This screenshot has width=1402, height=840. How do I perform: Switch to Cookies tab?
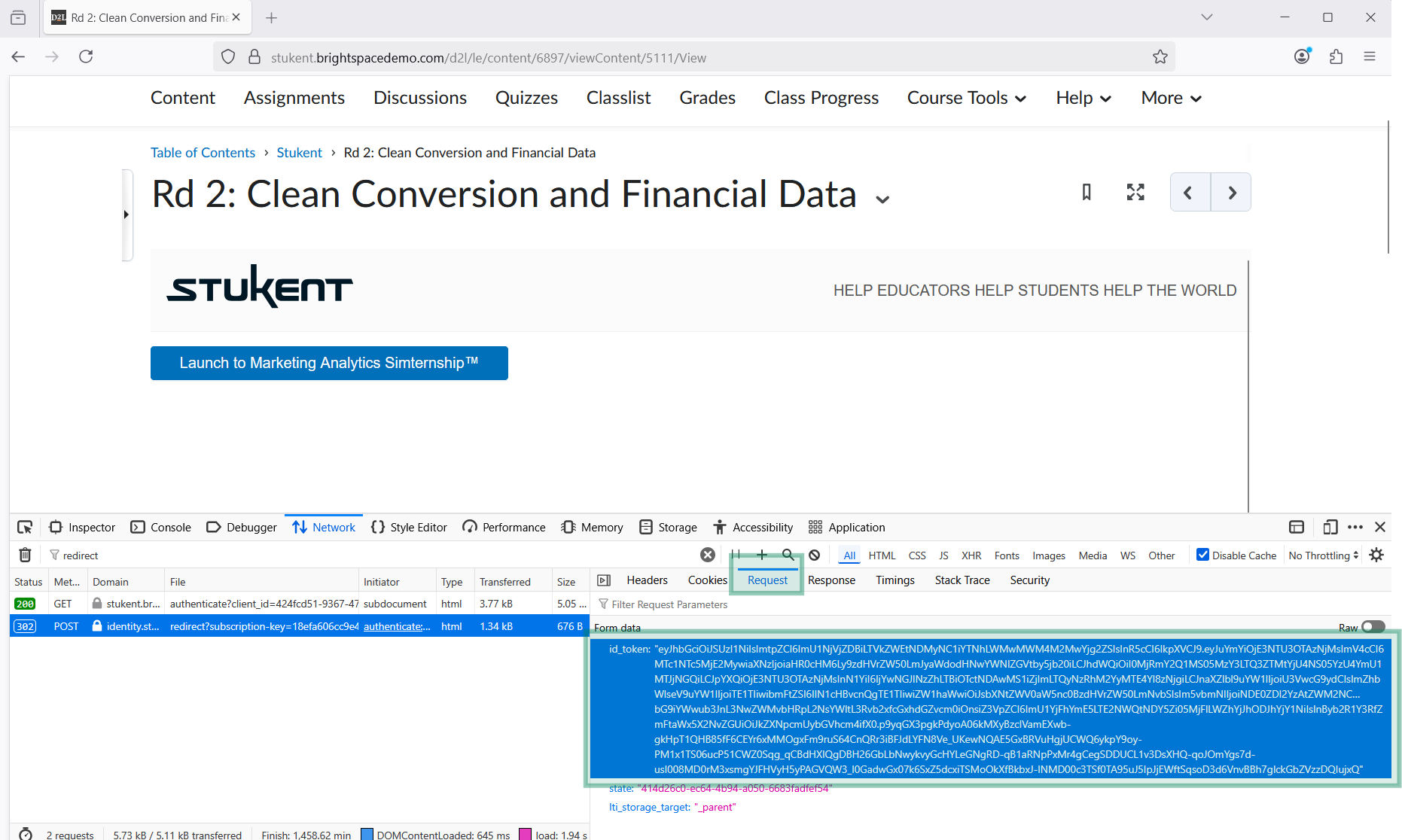[707, 580]
